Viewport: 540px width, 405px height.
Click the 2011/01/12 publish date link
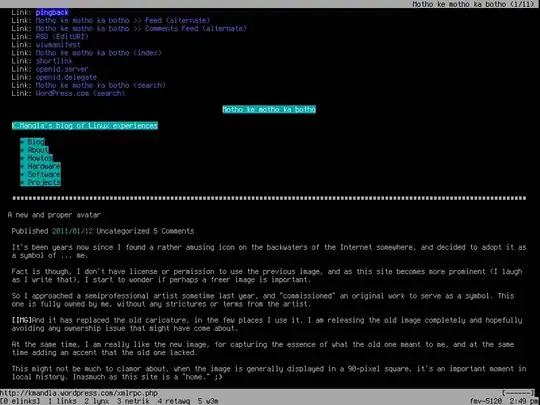tap(72, 231)
